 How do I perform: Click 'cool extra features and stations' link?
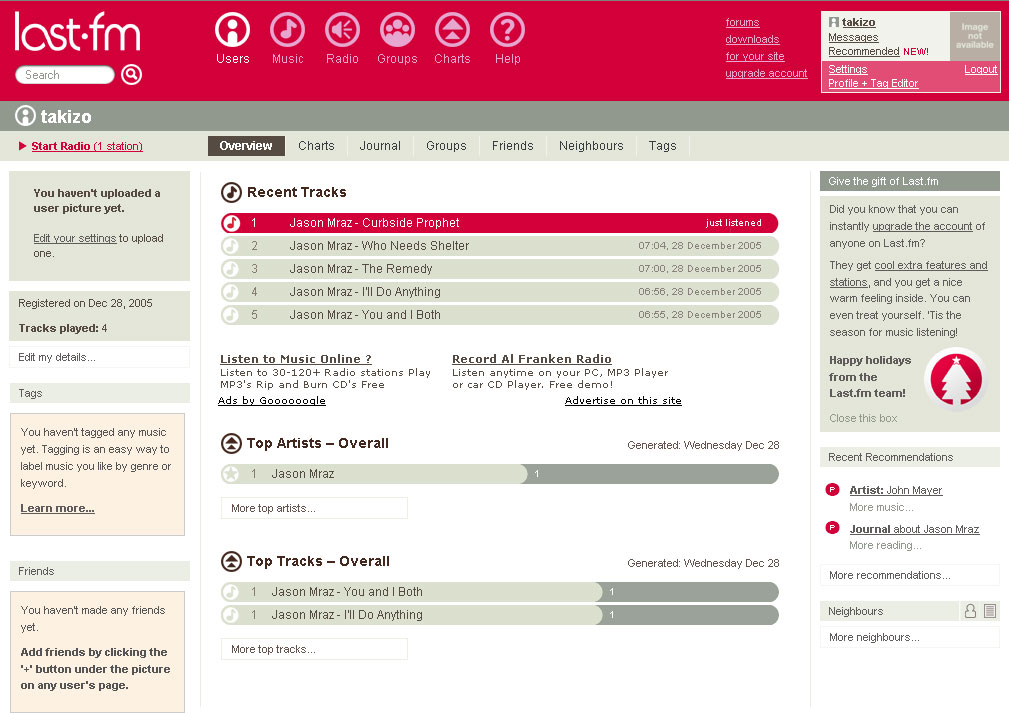point(908,273)
